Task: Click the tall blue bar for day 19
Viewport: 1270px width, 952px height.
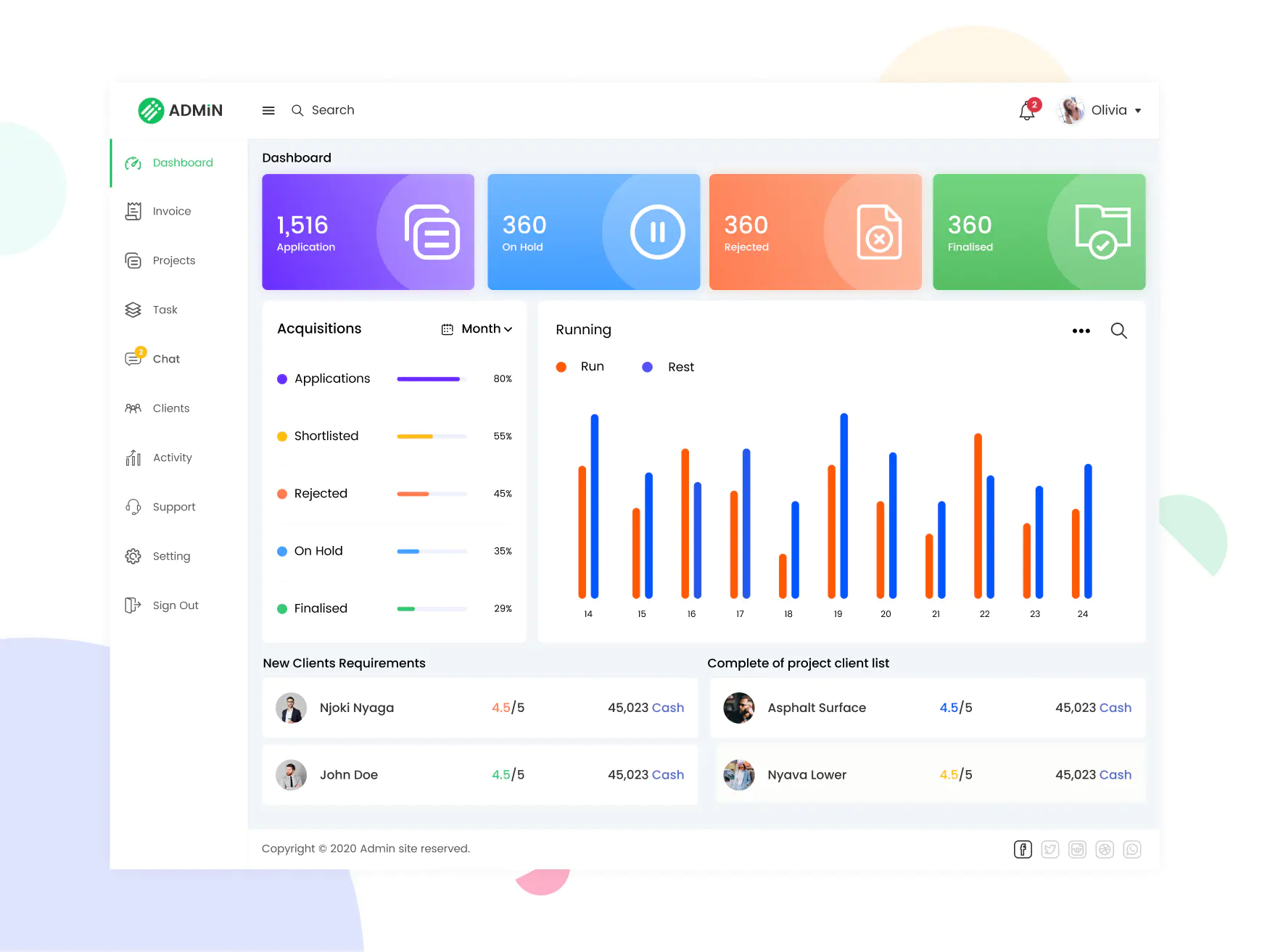Action: coord(844,506)
